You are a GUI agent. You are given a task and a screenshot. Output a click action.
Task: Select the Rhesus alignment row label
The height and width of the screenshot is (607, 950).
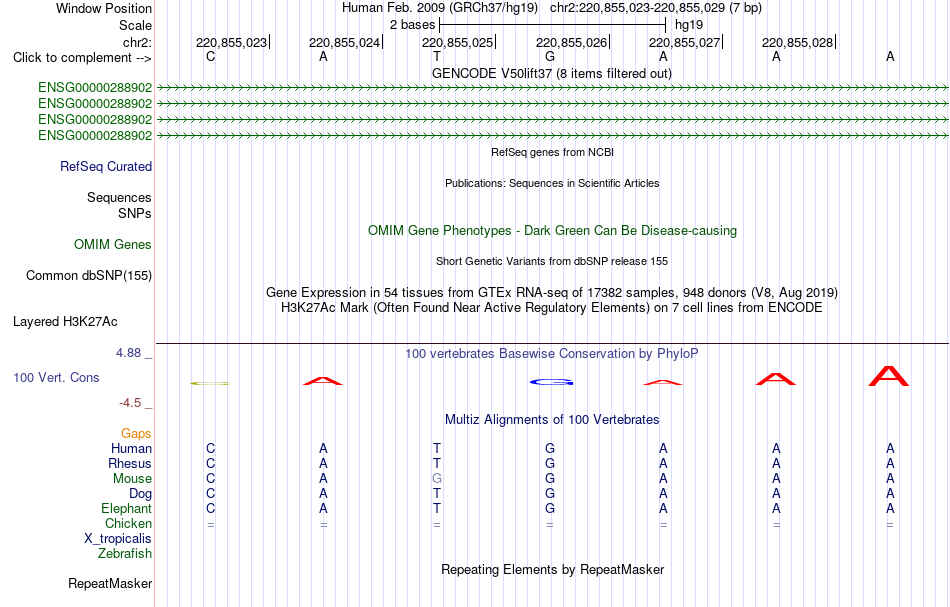coord(130,463)
